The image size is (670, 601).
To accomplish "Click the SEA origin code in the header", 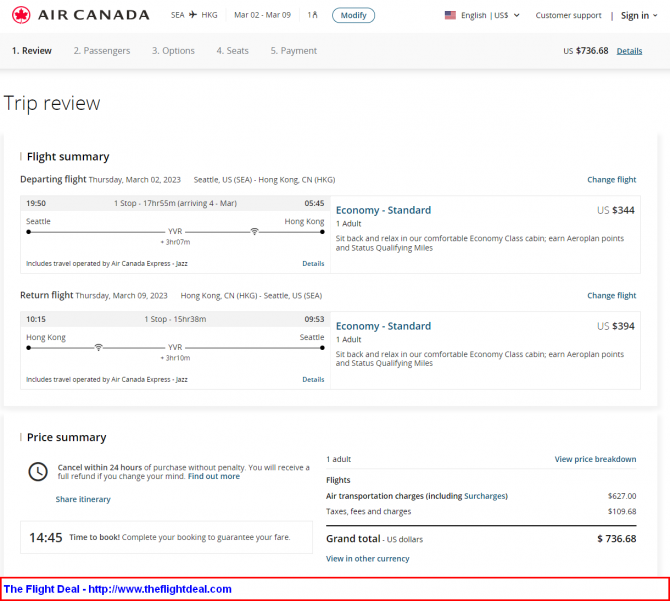I will pyautogui.click(x=178, y=15).
